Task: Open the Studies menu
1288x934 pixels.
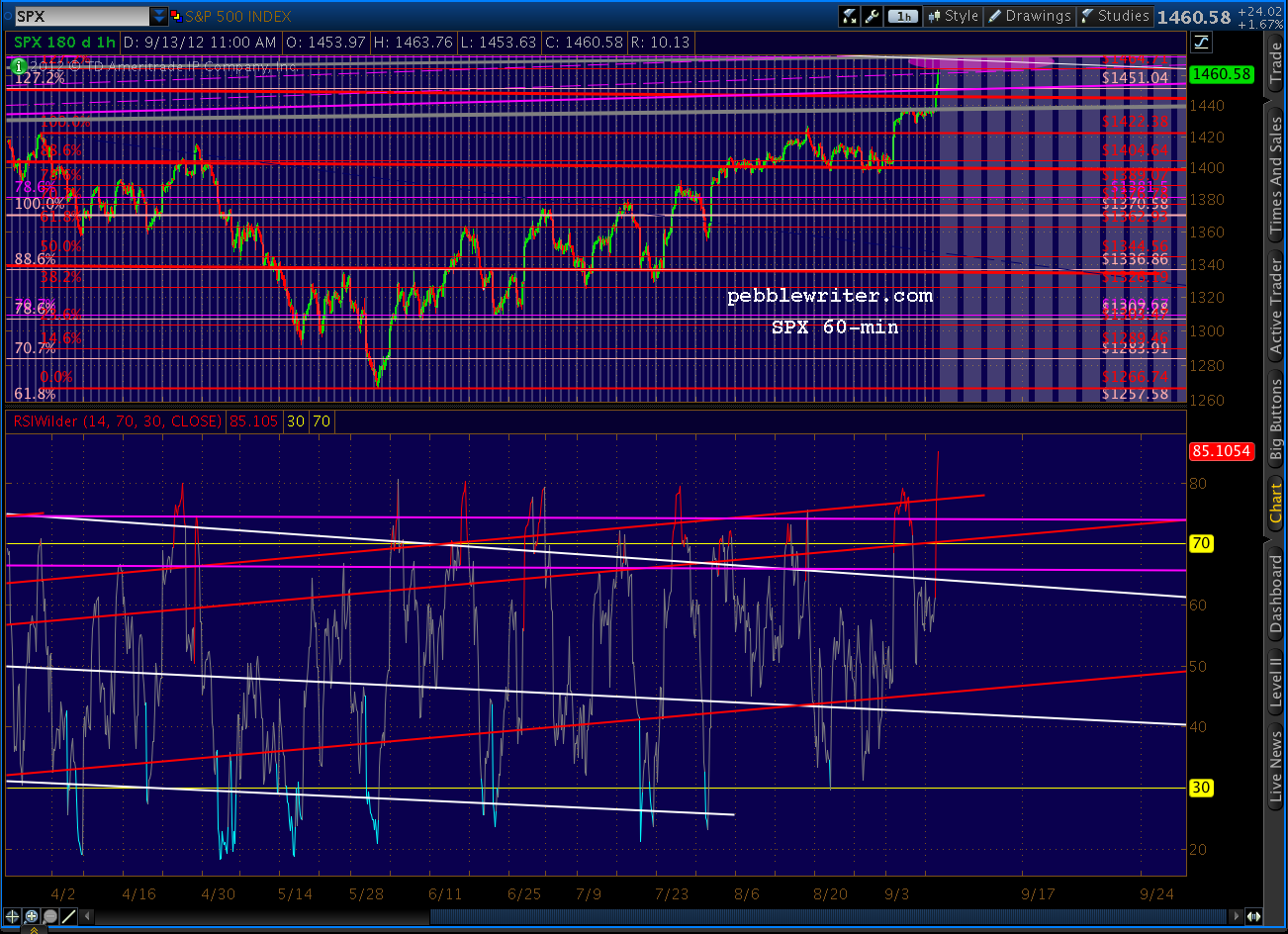Action: click(x=1115, y=16)
